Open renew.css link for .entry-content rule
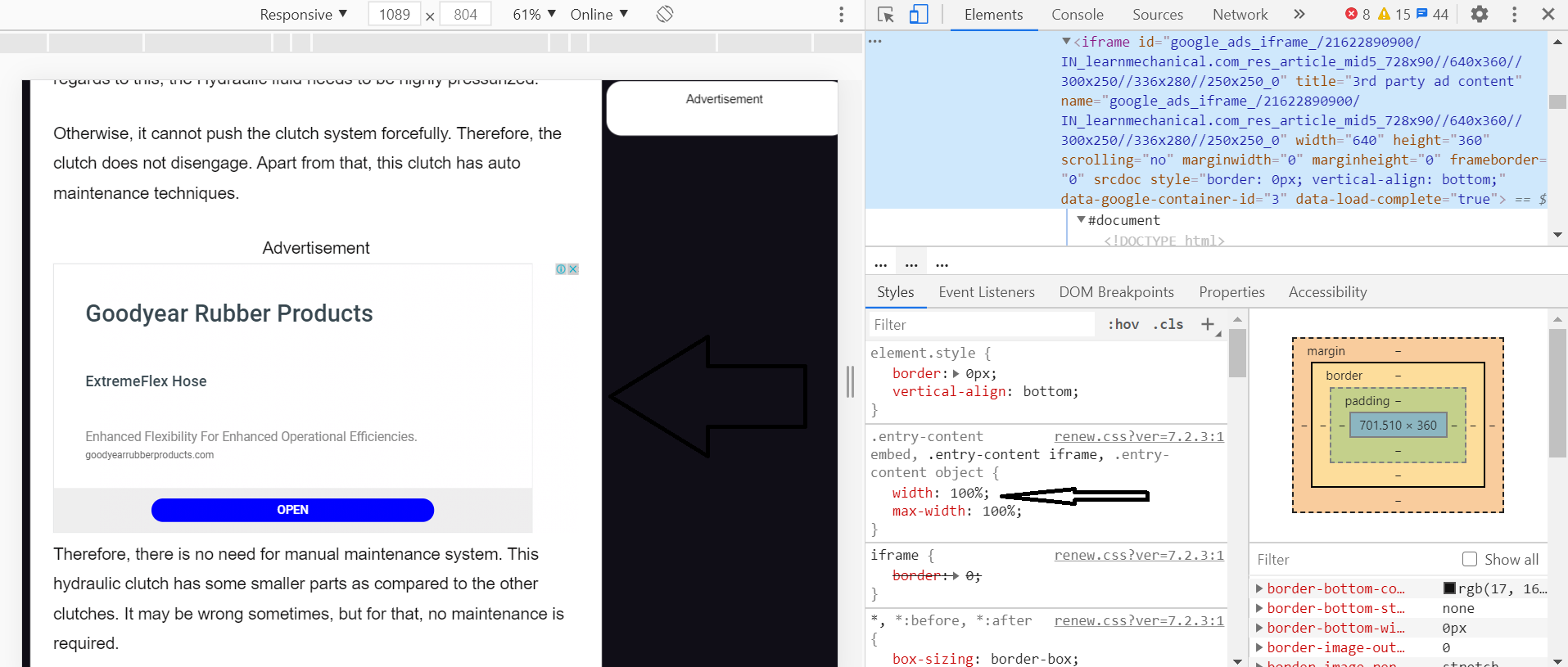Viewport: 1568px width, 667px height. (x=1139, y=436)
